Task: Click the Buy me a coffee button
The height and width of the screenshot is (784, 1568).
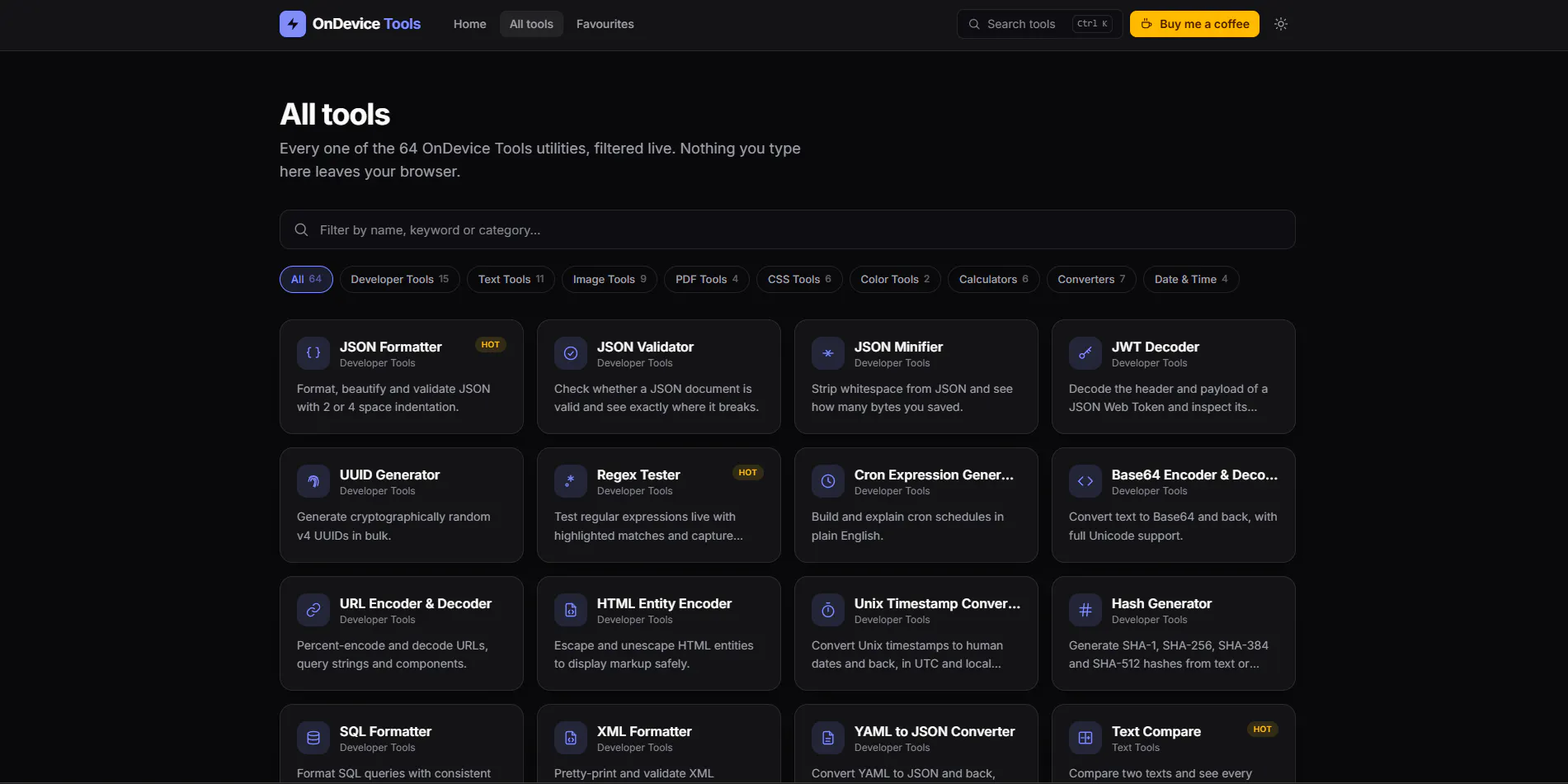Action: 1194,24
